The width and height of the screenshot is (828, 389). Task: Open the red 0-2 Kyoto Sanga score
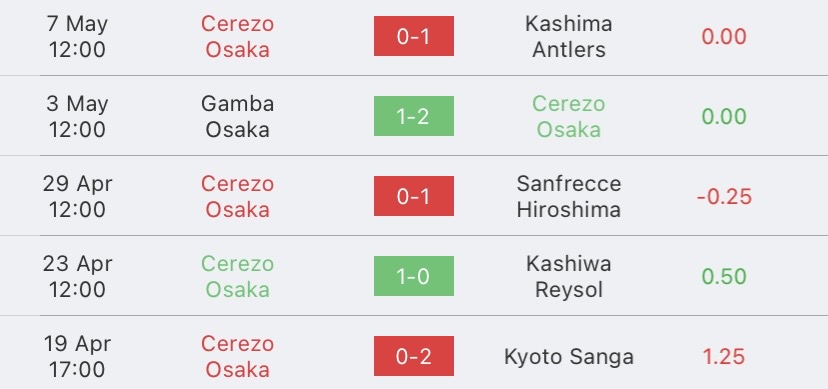tap(413, 356)
